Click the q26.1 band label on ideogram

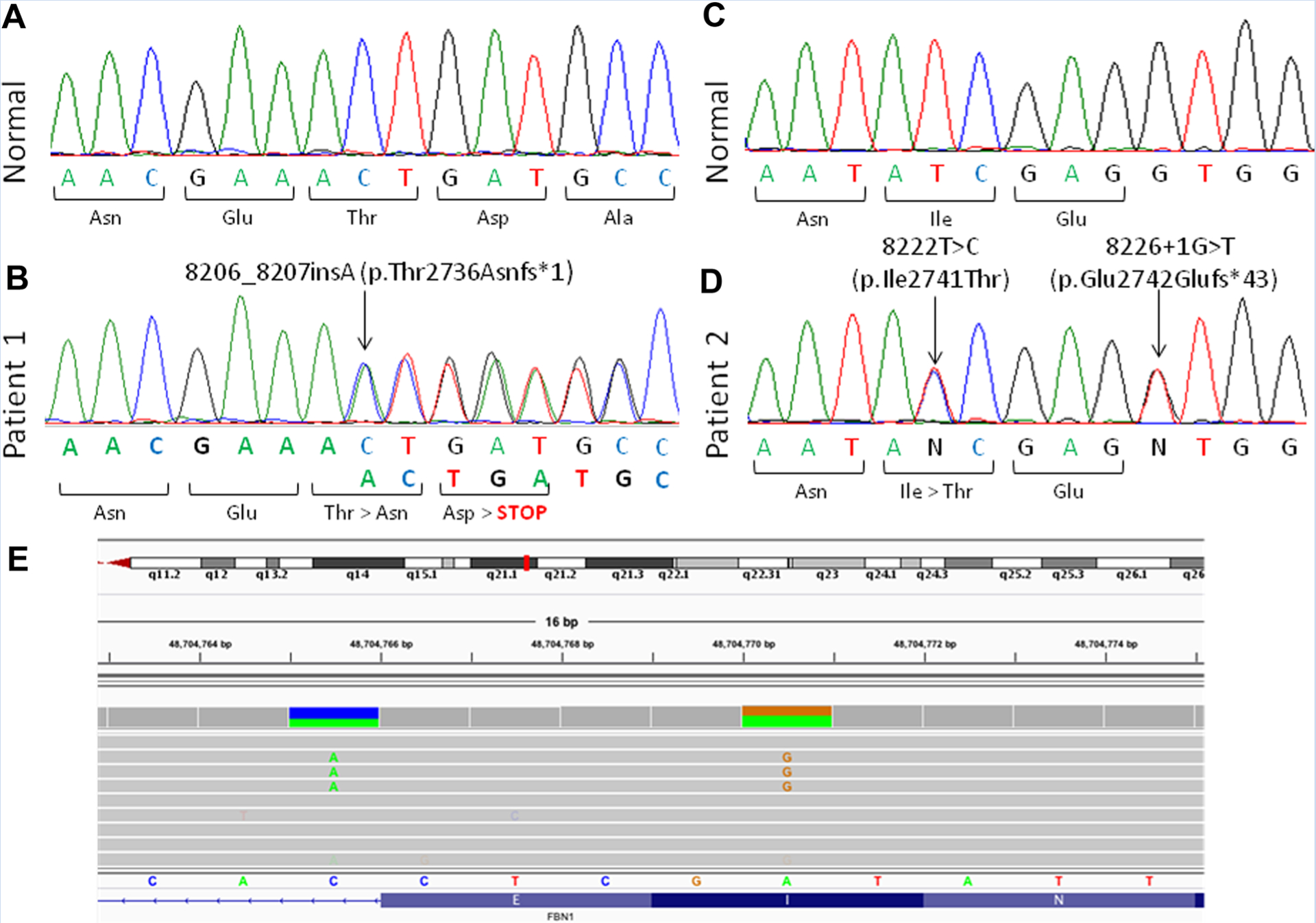coord(1132,575)
